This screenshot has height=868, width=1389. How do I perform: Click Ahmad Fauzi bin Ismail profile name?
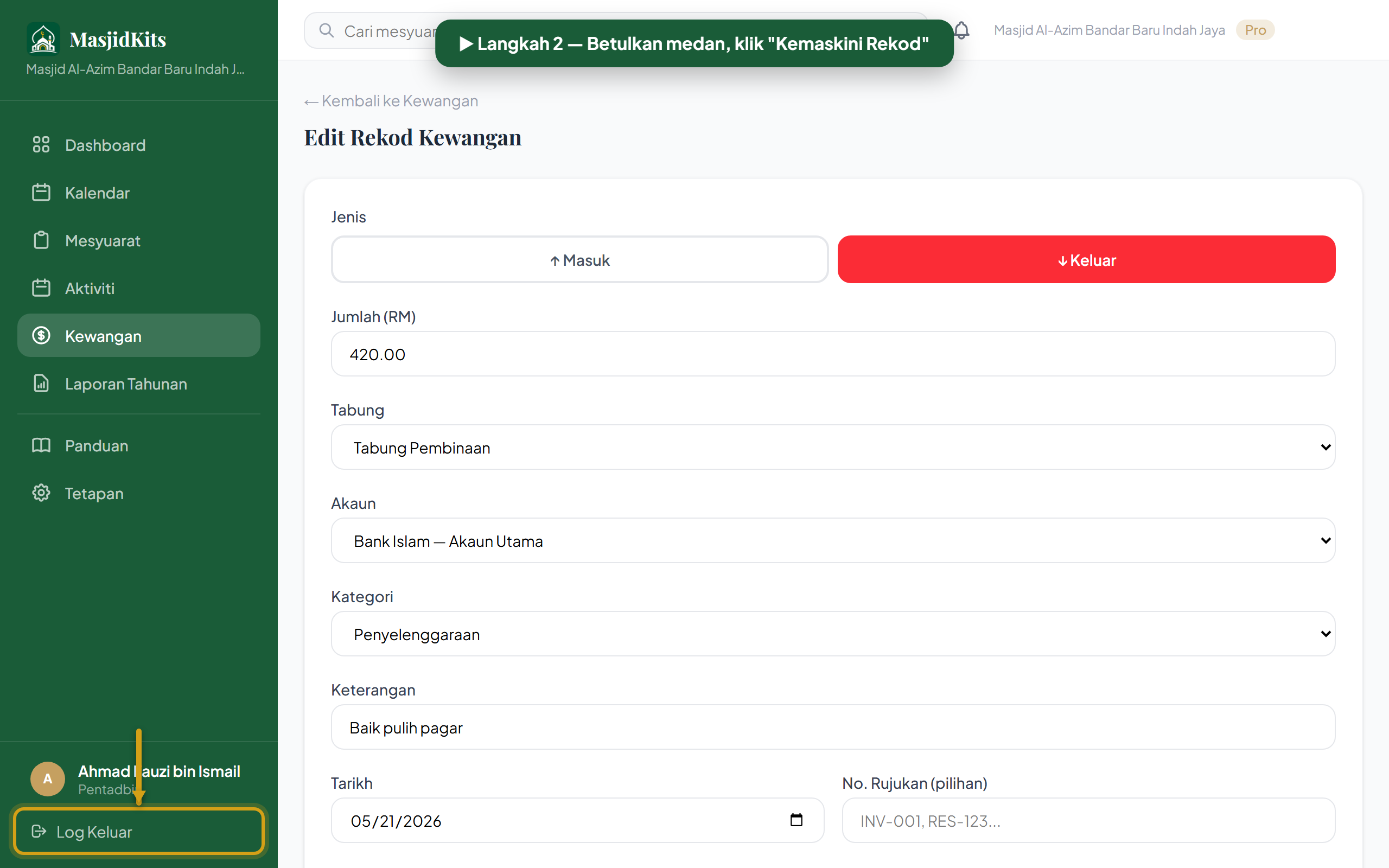pos(159,770)
